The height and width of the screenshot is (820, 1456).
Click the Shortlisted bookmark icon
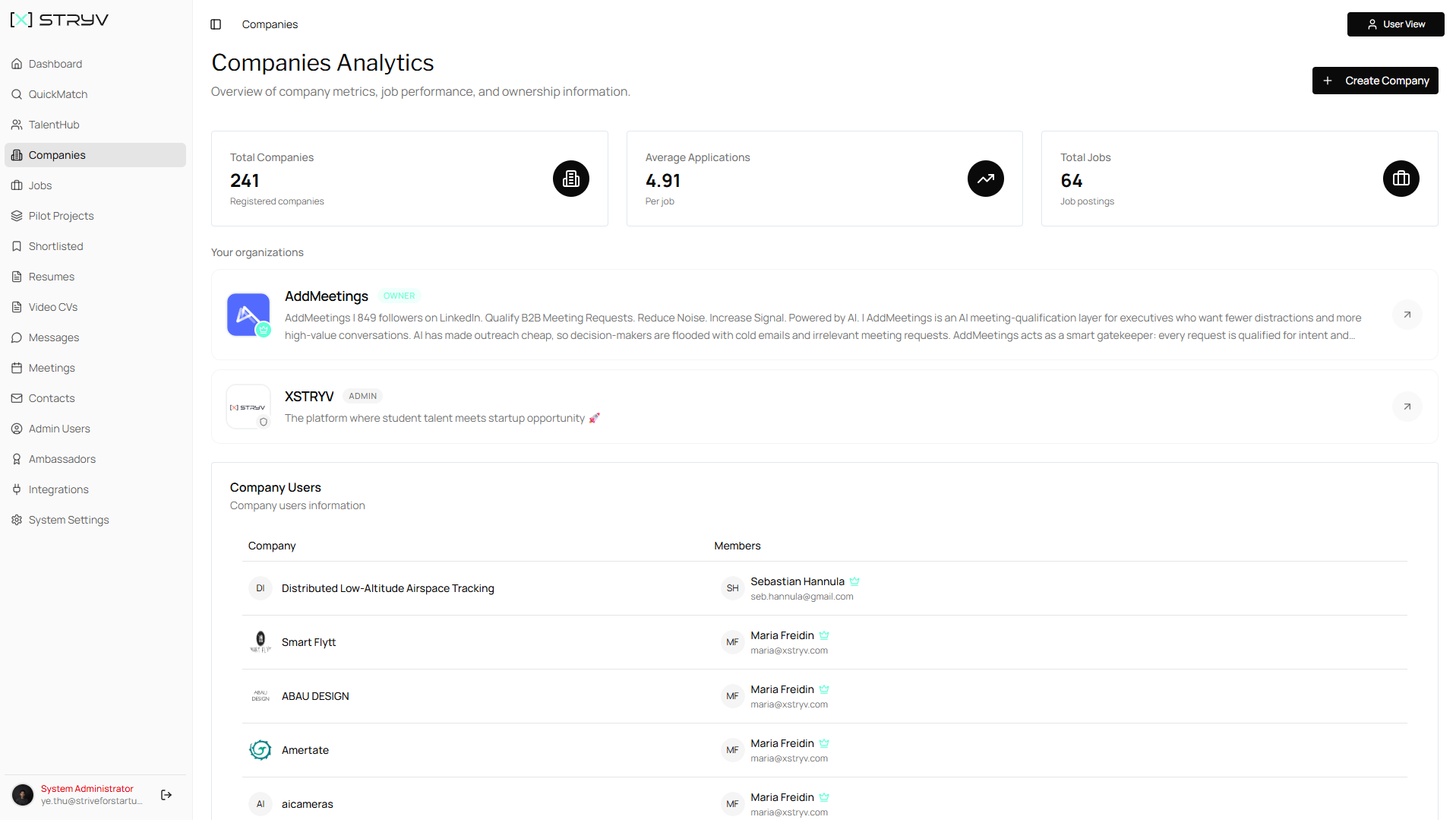(17, 246)
